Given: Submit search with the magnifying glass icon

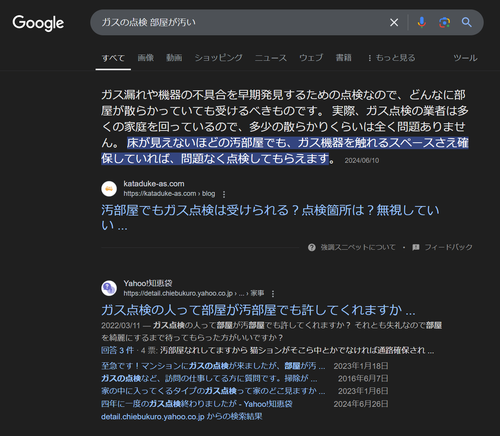Looking at the screenshot, I should click(x=466, y=22).
